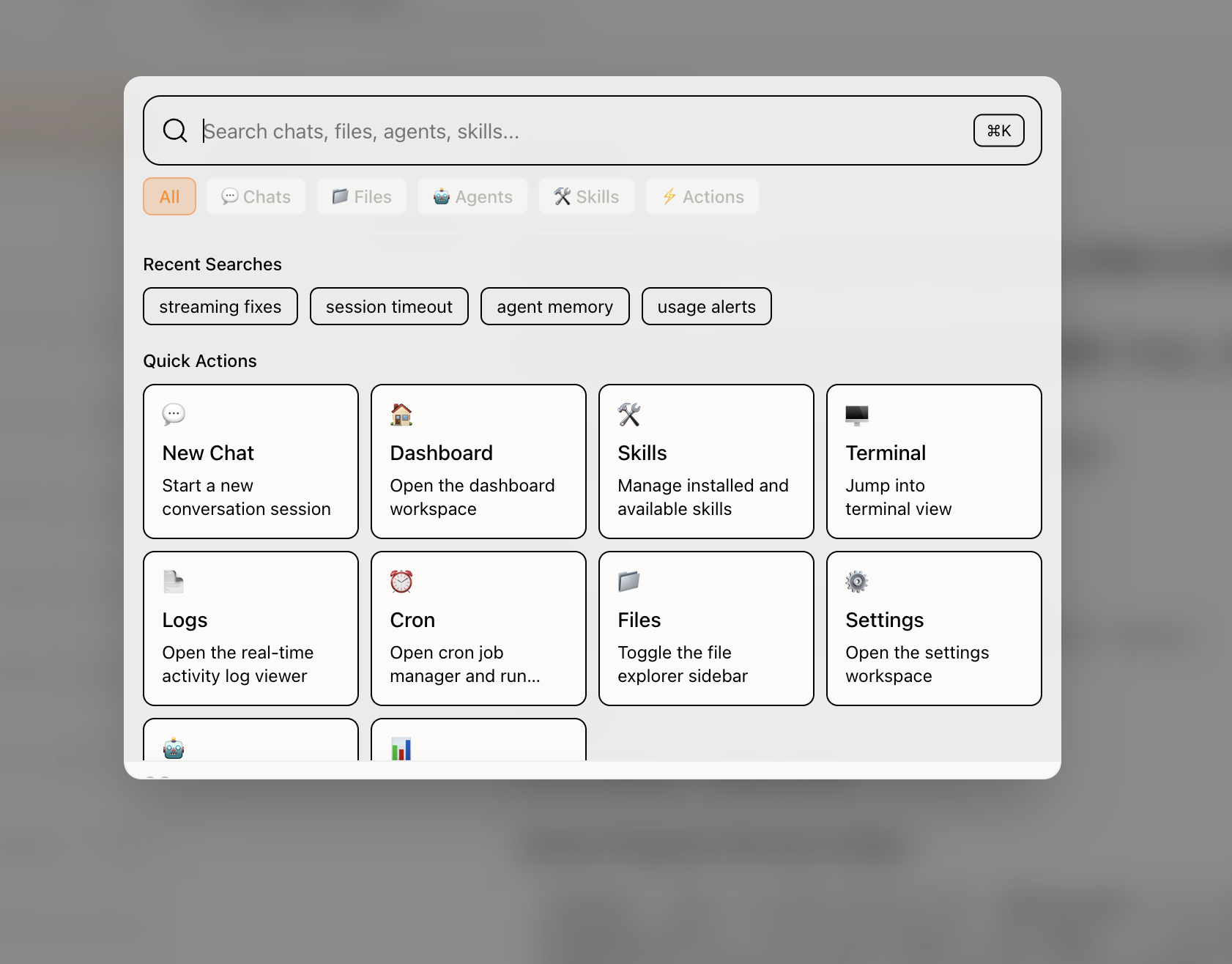This screenshot has height=964, width=1232.
Task: Select the All filter tab
Action: 169,196
